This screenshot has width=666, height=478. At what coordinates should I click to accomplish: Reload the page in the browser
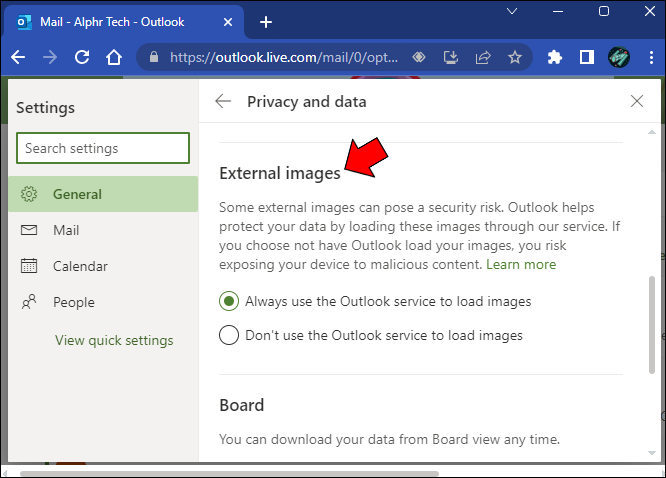[x=83, y=58]
